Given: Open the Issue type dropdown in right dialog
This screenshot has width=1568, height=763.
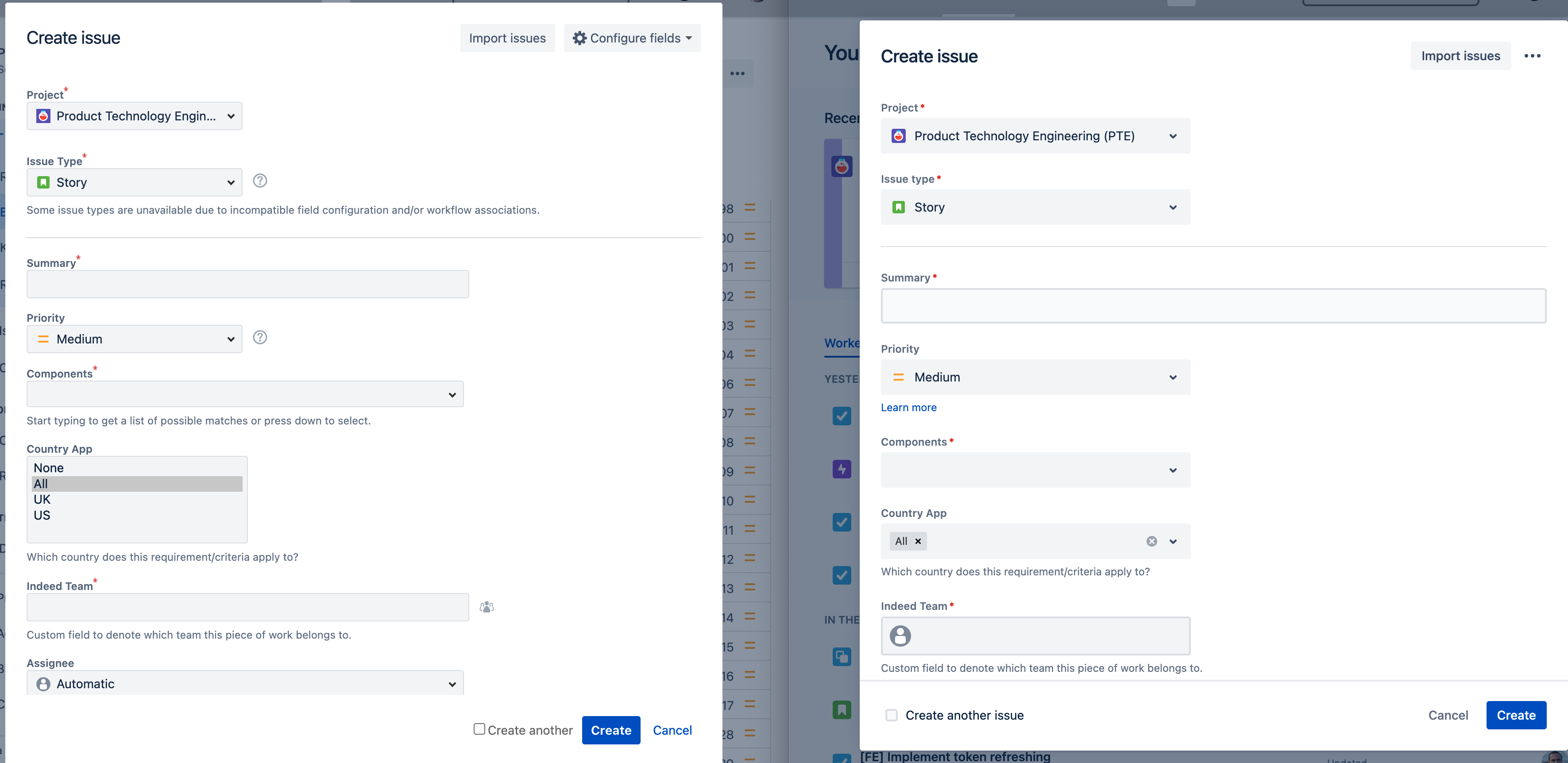Looking at the screenshot, I should tap(1035, 207).
